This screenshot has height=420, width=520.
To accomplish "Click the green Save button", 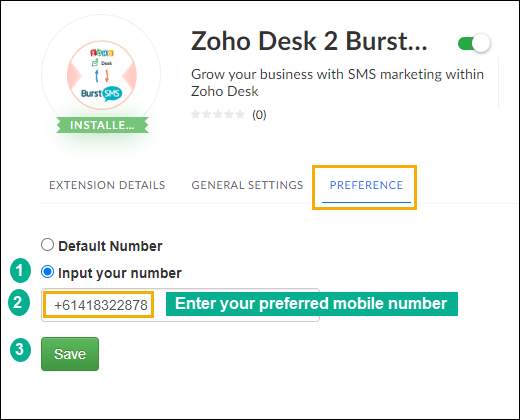I will click(70, 354).
